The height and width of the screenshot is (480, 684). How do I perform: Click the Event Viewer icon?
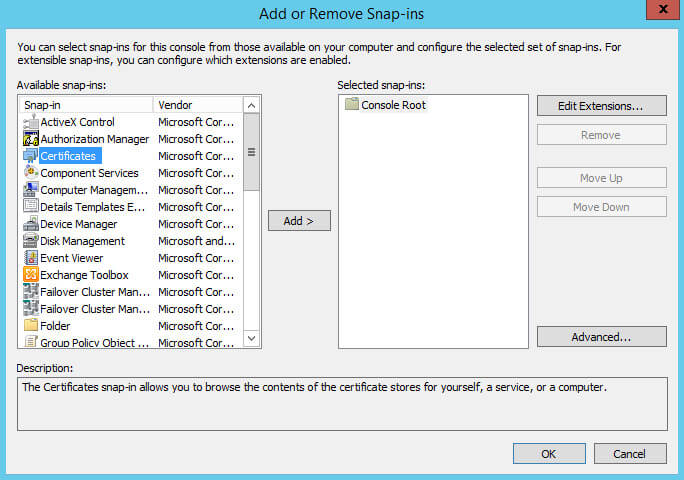point(31,258)
